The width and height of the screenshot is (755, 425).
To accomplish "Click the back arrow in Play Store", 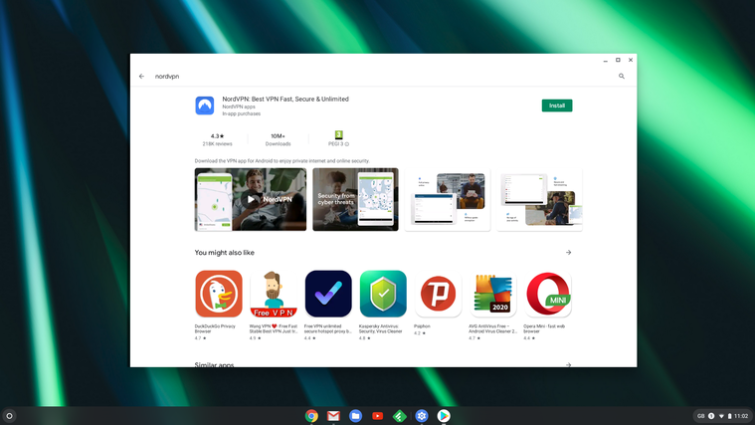I will tap(142, 76).
